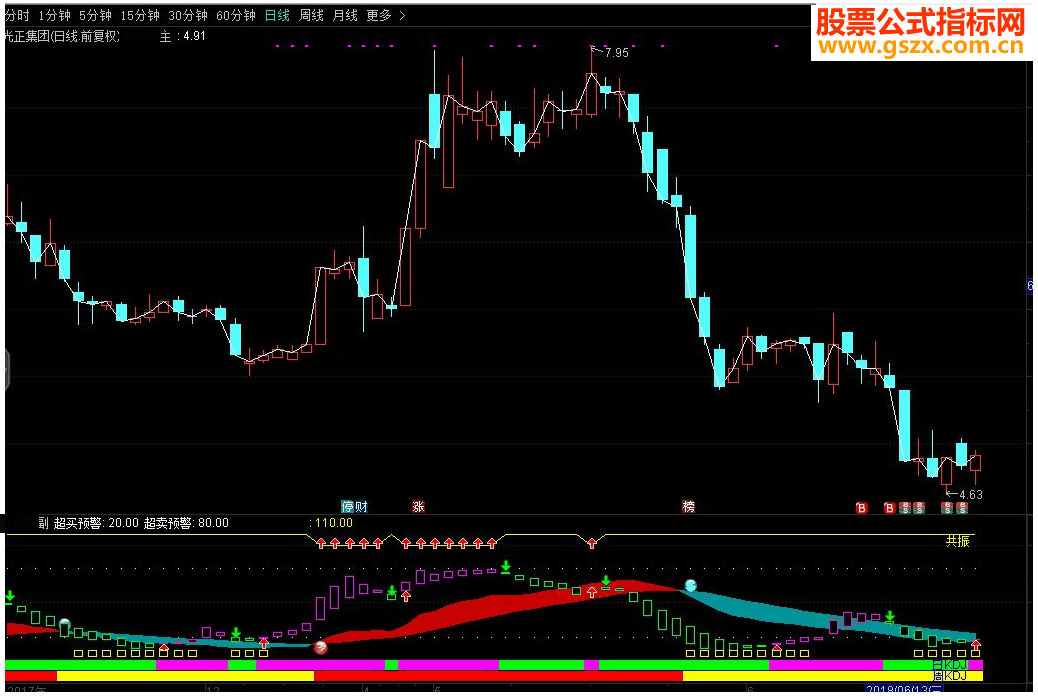This screenshot has width=1038, height=696.
Task: Open the red 涨 event marker
Action: pos(418,507)
